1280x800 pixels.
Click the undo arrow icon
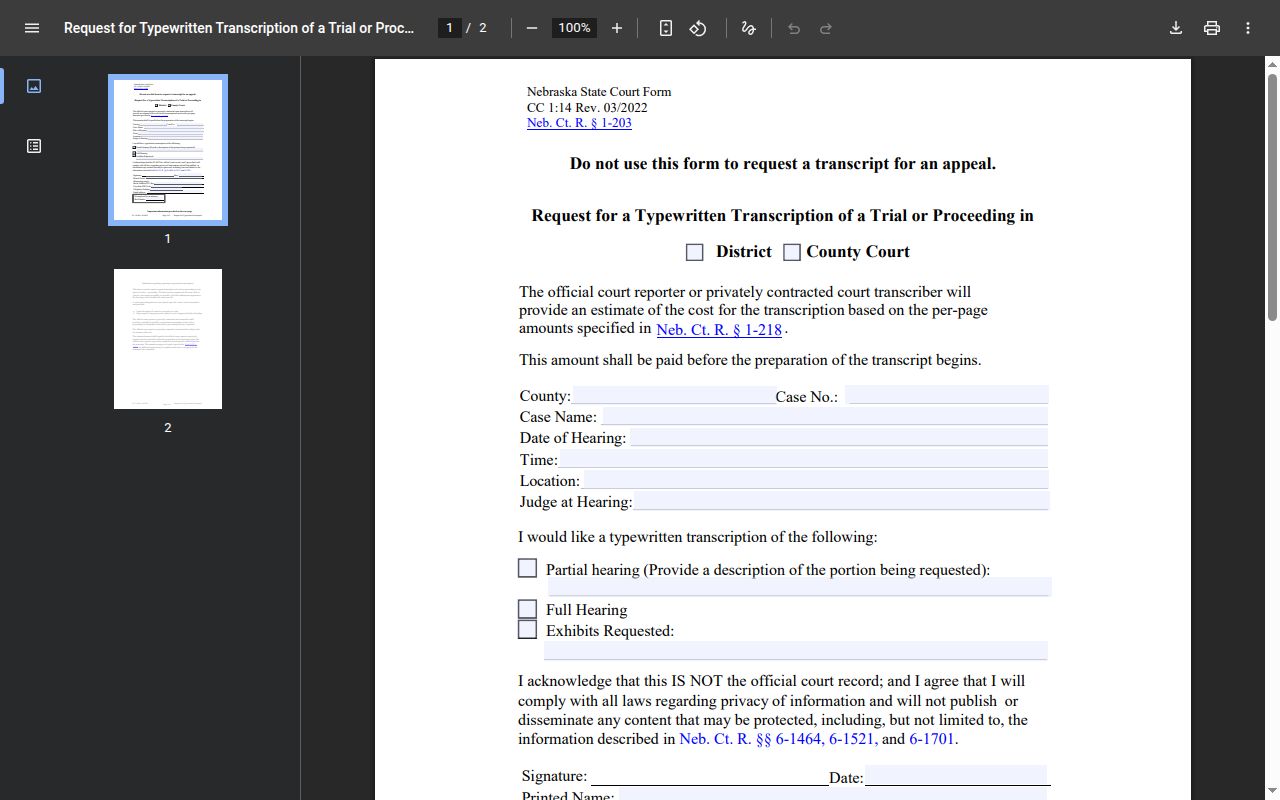pyautogui.click(x=794, y=28)
